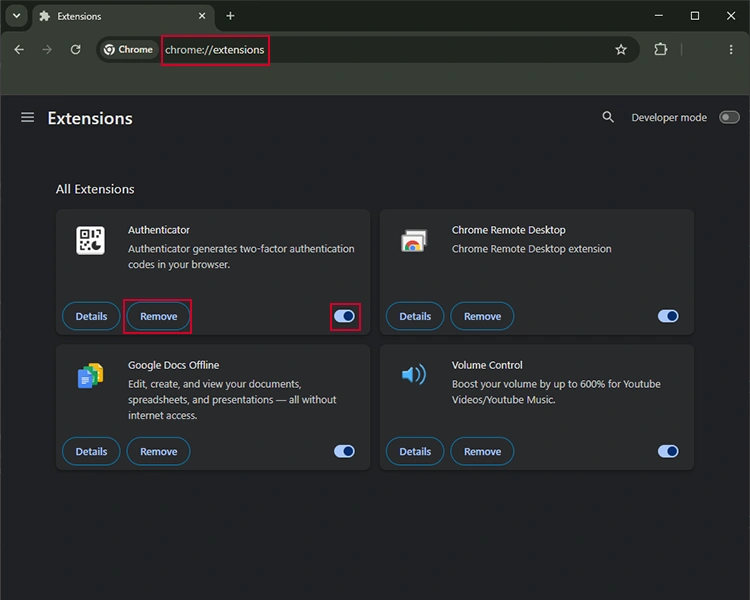The width and height of the screenshot is (750, 600).
Task: Disable the Volume Control toggle
Action: coord(668,451)
